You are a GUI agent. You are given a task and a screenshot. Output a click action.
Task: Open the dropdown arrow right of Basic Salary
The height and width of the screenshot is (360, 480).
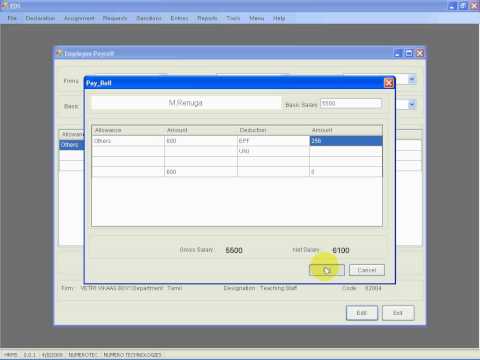(x=412, y=105)
